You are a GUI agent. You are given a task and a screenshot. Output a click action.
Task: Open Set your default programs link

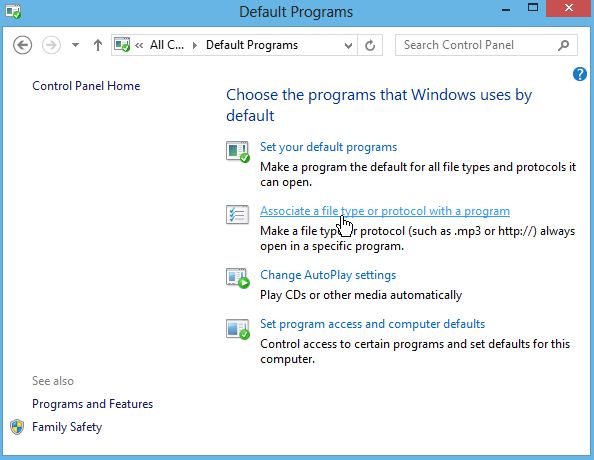tap(328, 147)
